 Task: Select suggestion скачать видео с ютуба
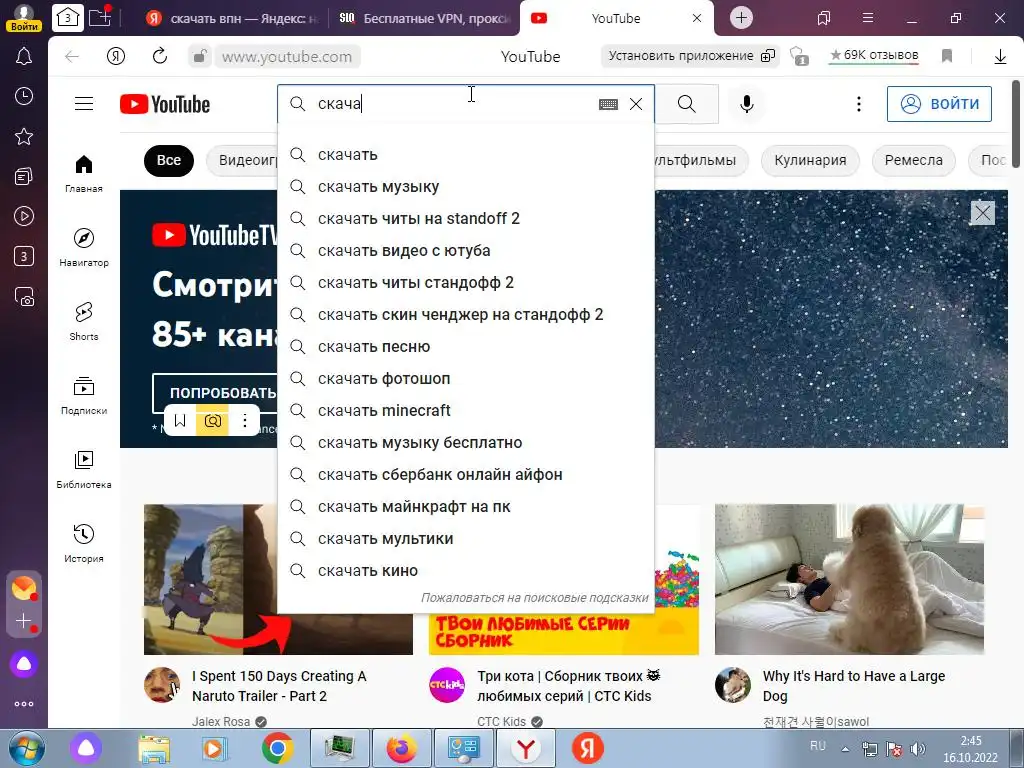[466, 251]
